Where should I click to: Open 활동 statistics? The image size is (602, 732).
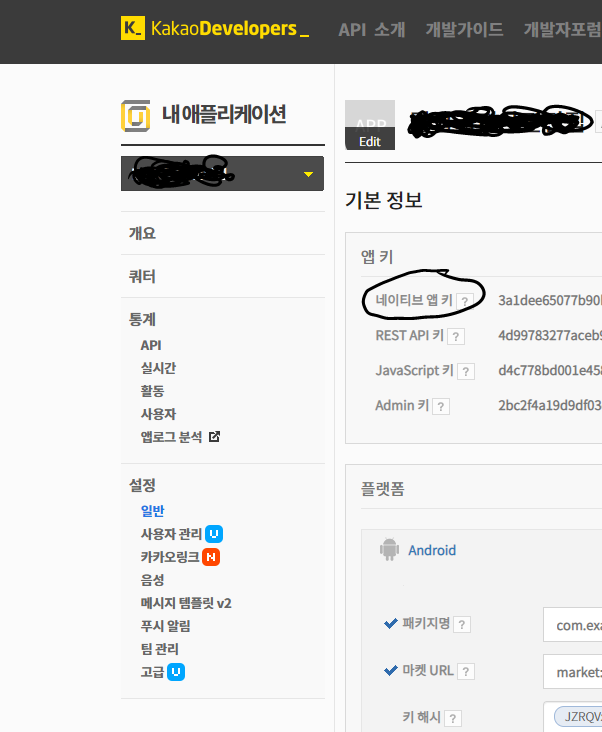153,391
